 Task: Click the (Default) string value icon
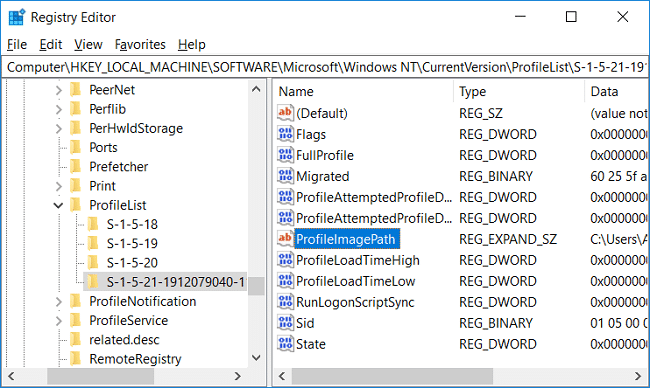pos(285,113)
